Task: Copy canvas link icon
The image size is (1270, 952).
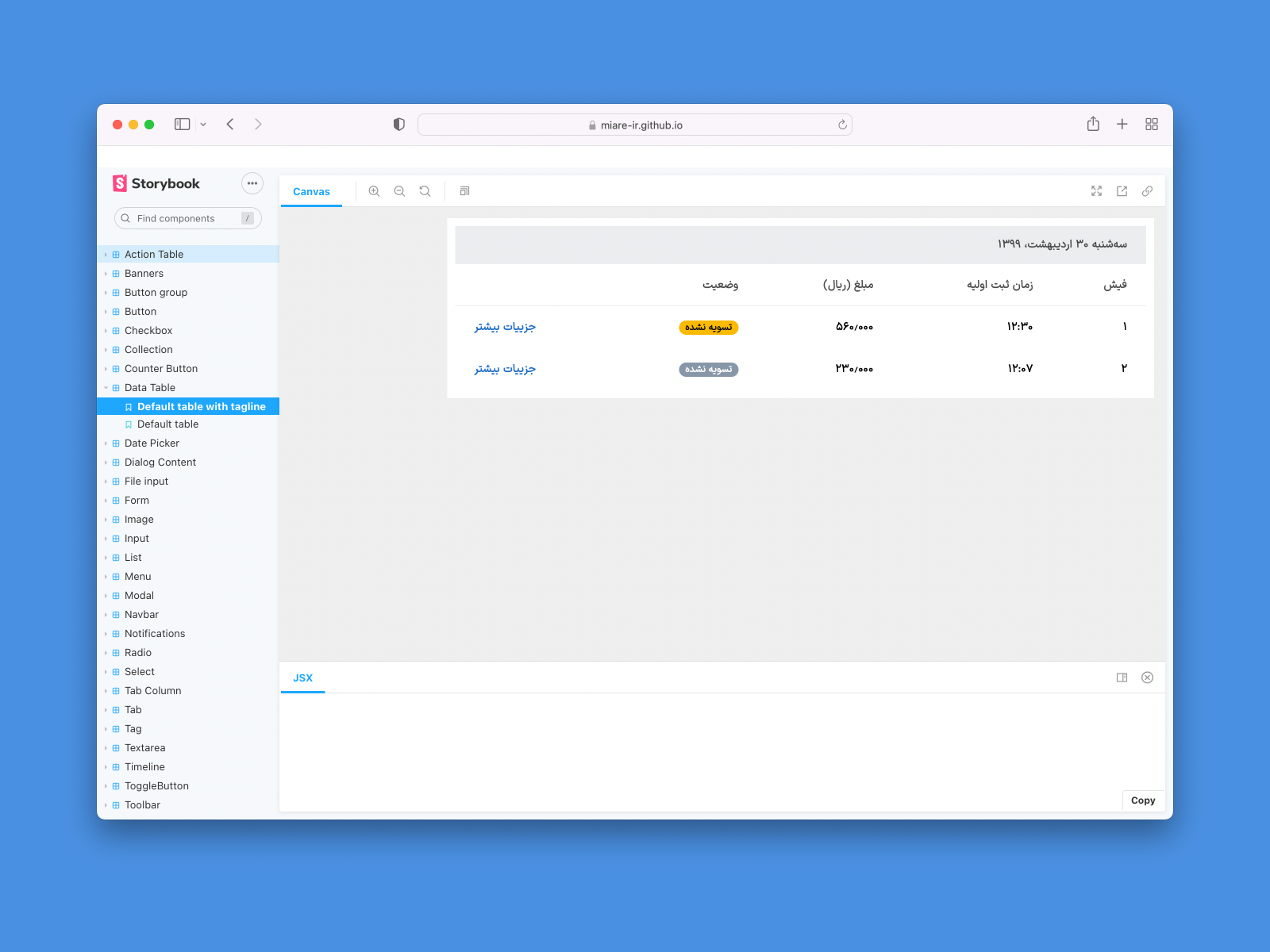Action: [1147, 191]
